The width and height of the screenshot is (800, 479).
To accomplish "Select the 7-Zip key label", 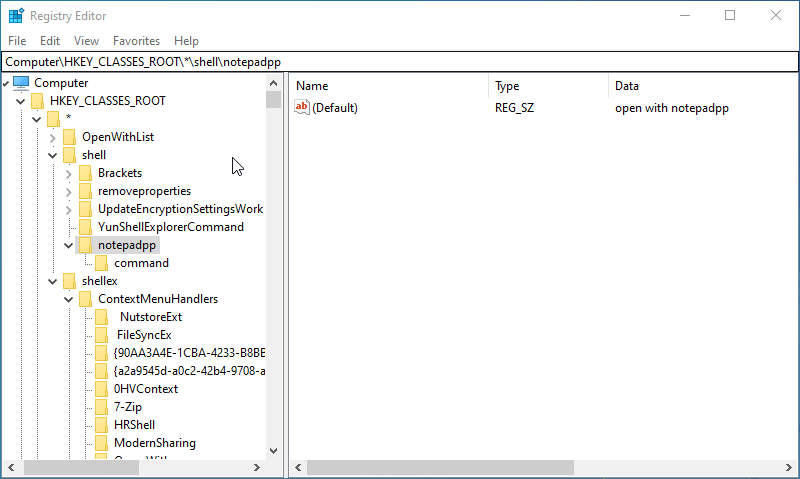I will pos(128,407).
